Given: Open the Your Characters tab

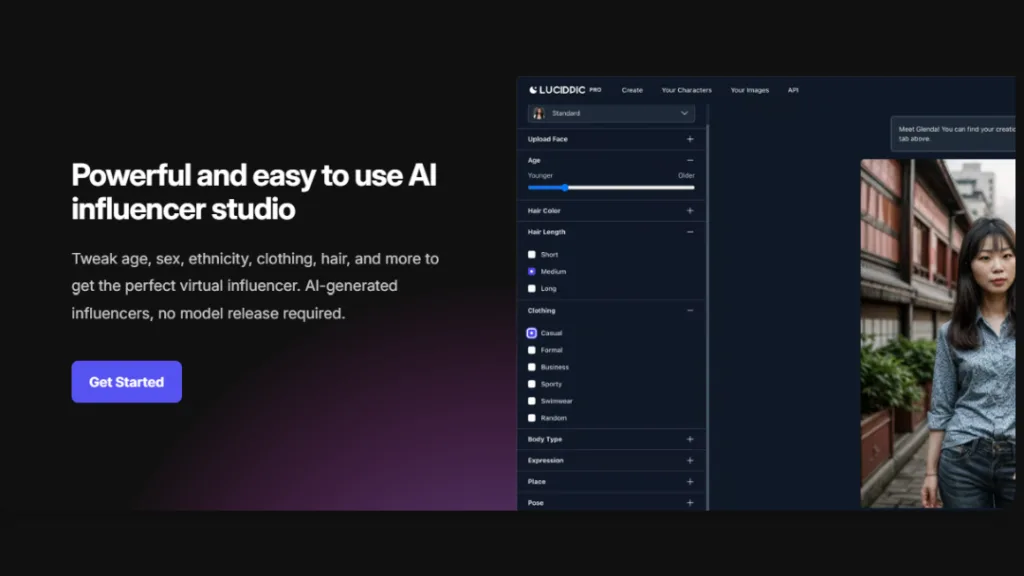Looking at the screenshot, I should coord(686,90).
